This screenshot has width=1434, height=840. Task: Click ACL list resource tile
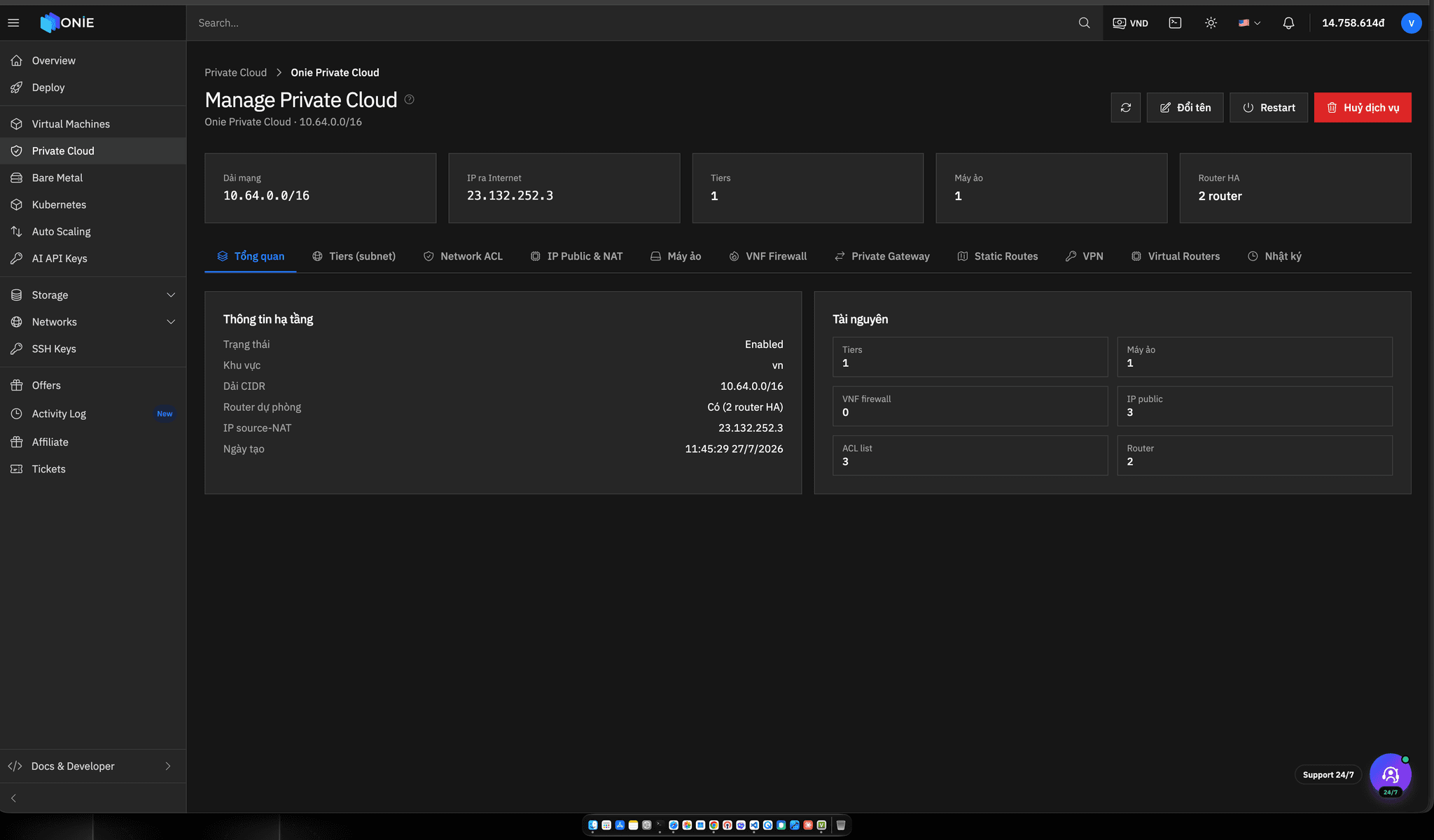[x=970, y=455]
